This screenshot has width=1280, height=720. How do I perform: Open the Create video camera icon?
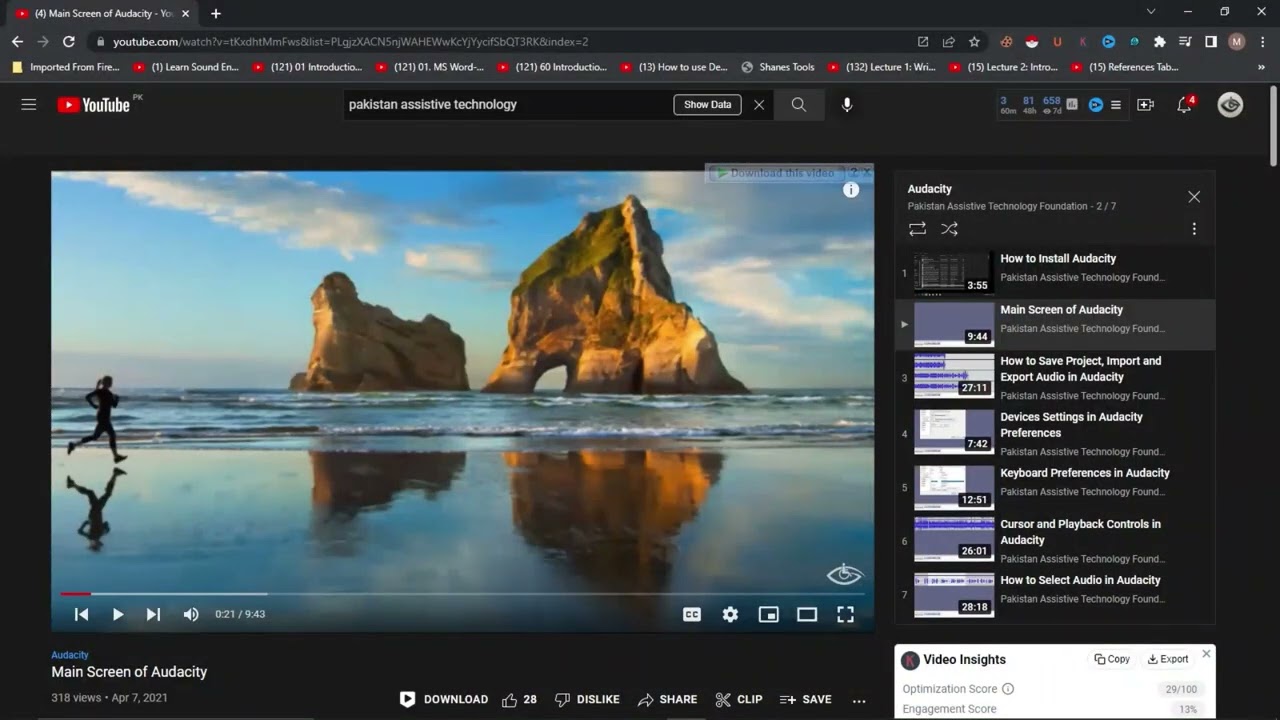[x=1146, y=104]
